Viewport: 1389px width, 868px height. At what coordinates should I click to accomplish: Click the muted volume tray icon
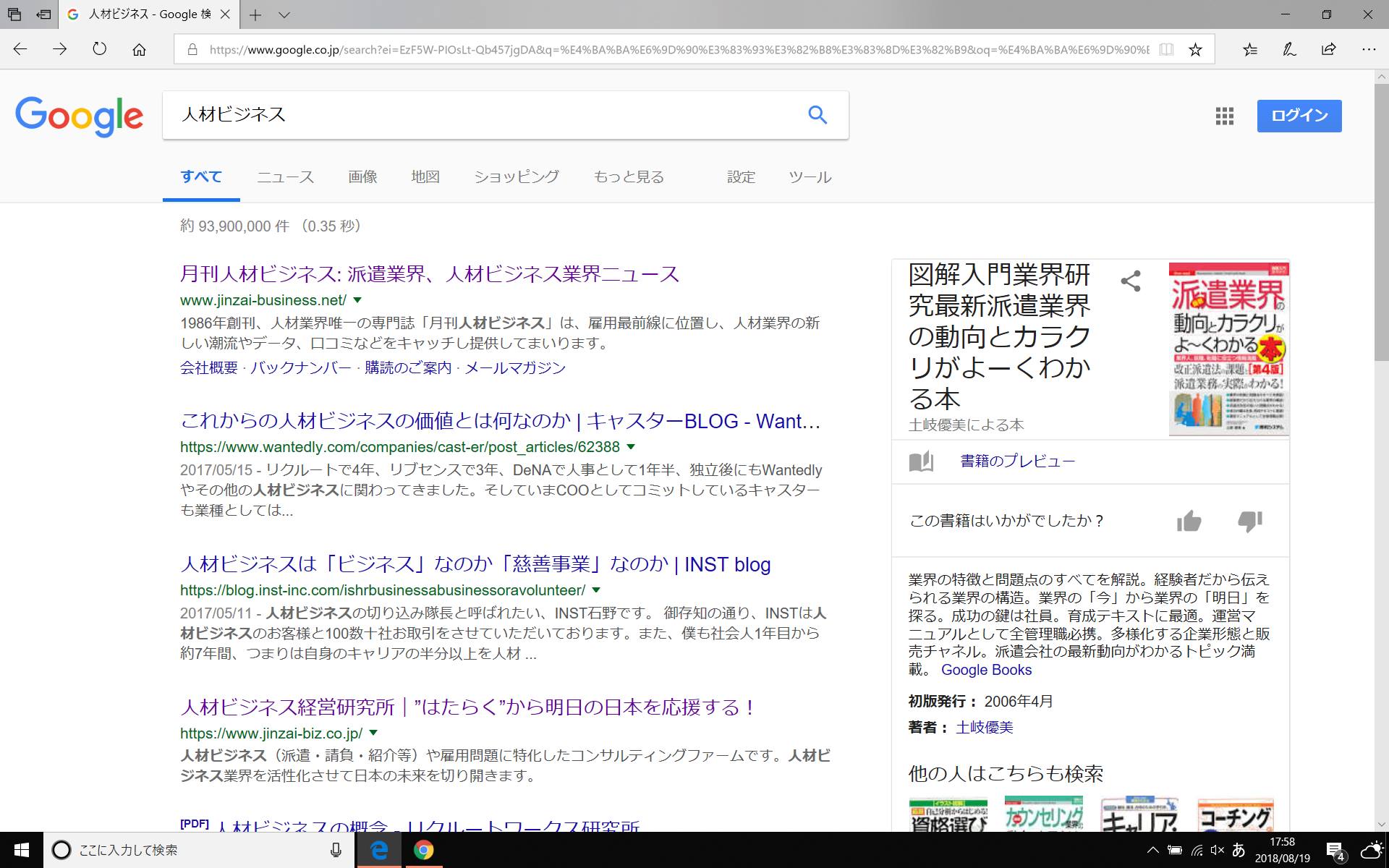pos(1218,850)
